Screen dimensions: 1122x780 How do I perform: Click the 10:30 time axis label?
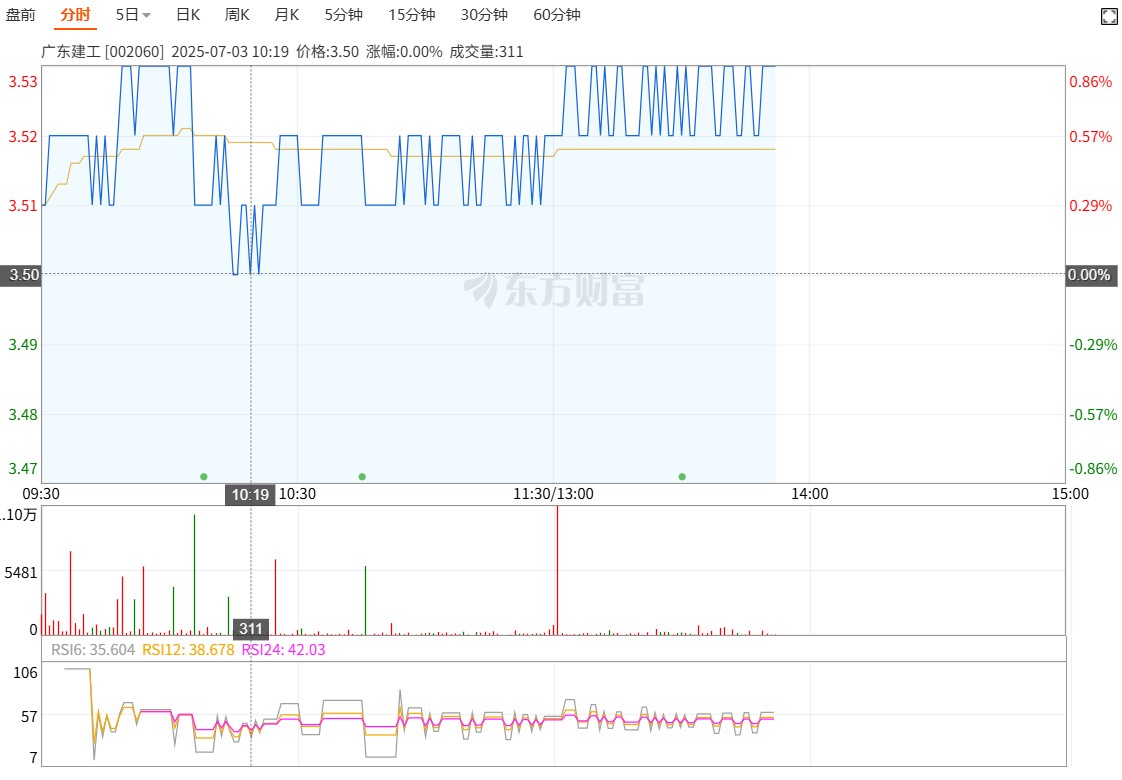pyautogui.click(x=297, y=494)
